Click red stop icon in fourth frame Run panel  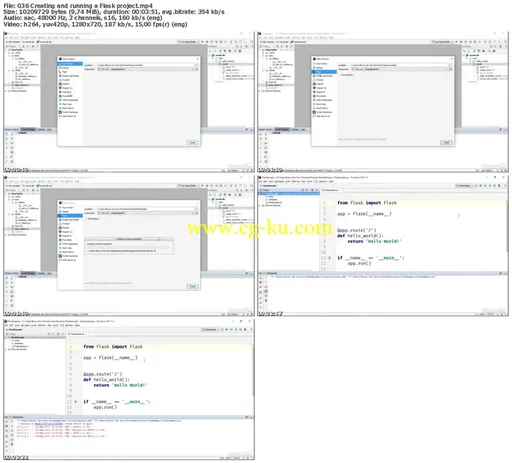261,282
